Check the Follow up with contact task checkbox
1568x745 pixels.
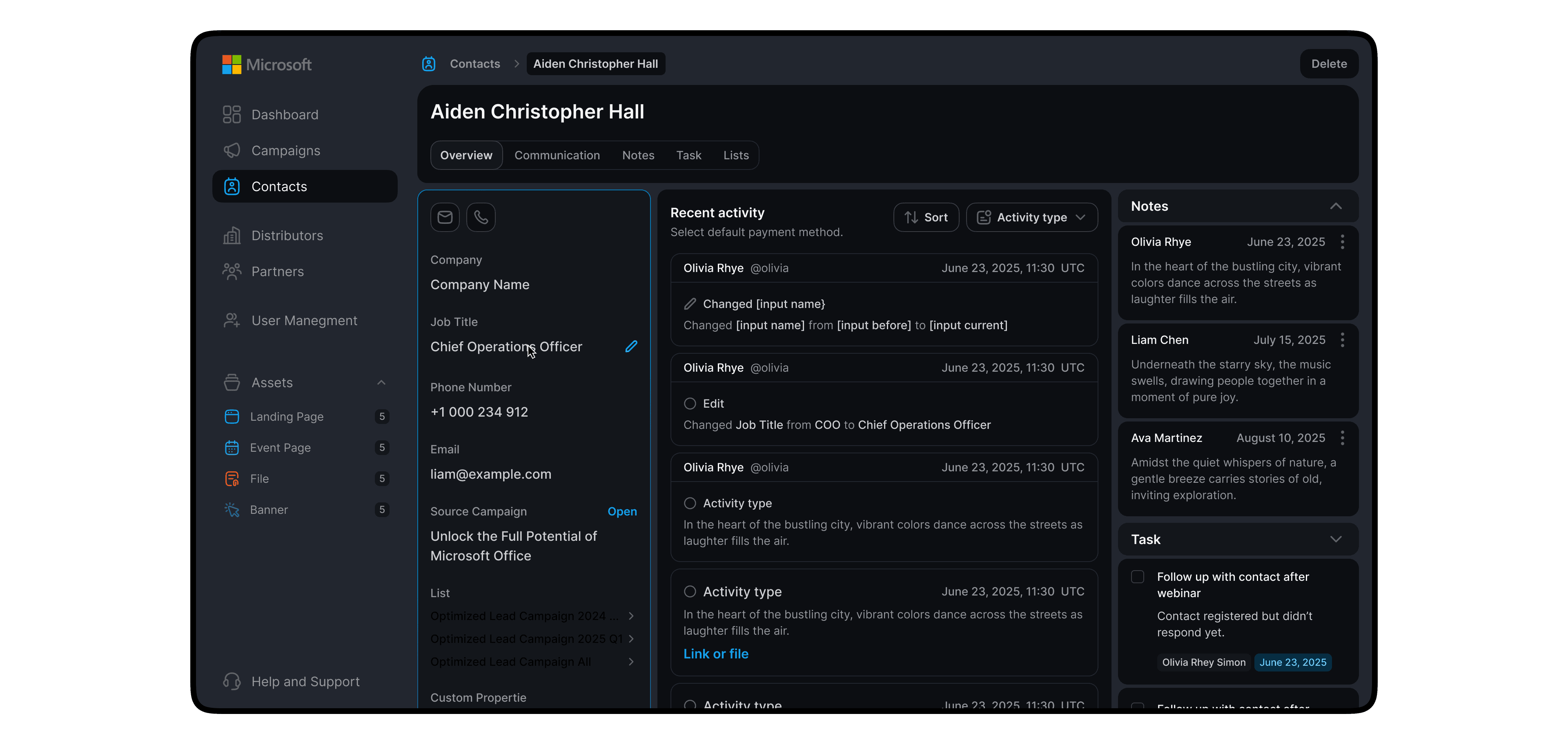pyautogui.click(x=1137, y=576)
